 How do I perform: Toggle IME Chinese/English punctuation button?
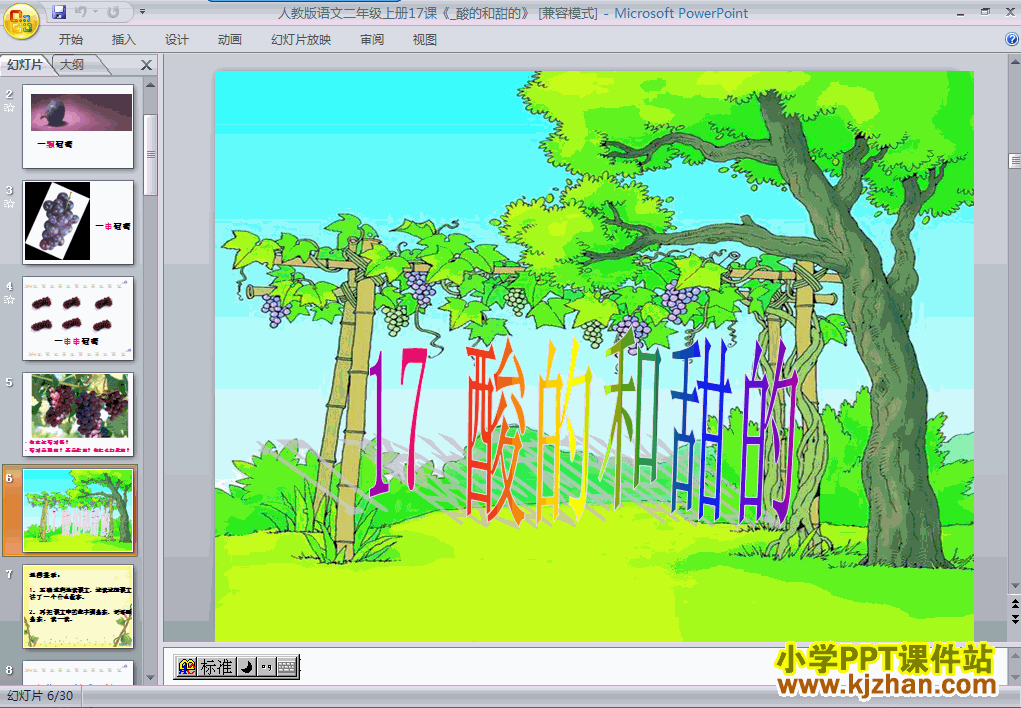pyautogui.click(x=266, y=667)
